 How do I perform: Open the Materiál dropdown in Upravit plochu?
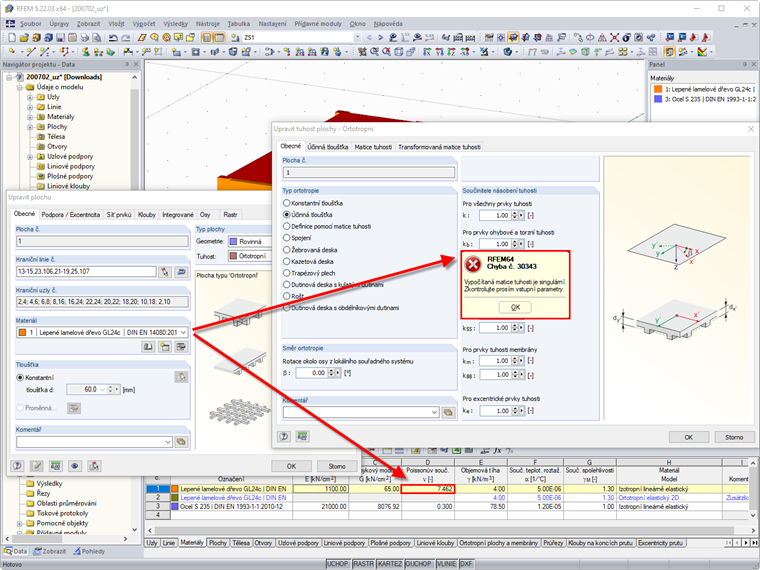(x=183, y=332)
